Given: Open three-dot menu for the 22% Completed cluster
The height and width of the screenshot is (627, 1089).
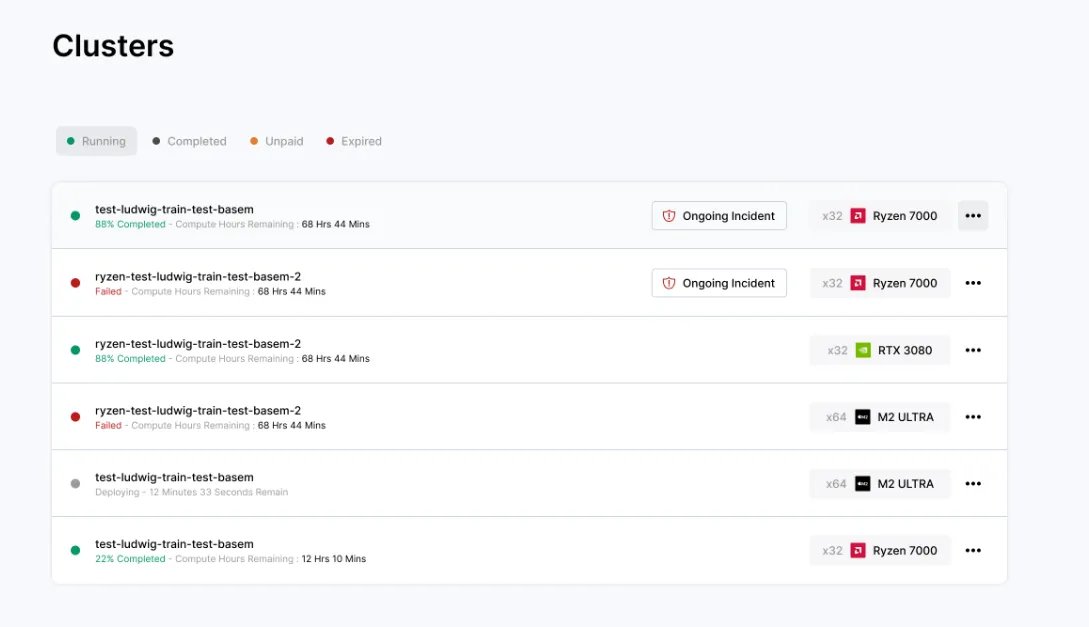Looking at the screenshot, I should [973, 551].
